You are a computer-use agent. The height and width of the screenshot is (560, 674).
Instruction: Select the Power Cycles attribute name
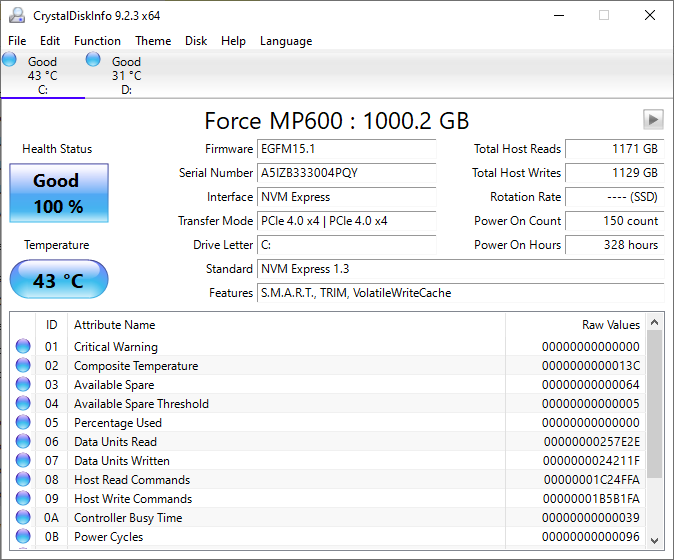[x=108, y=536]
